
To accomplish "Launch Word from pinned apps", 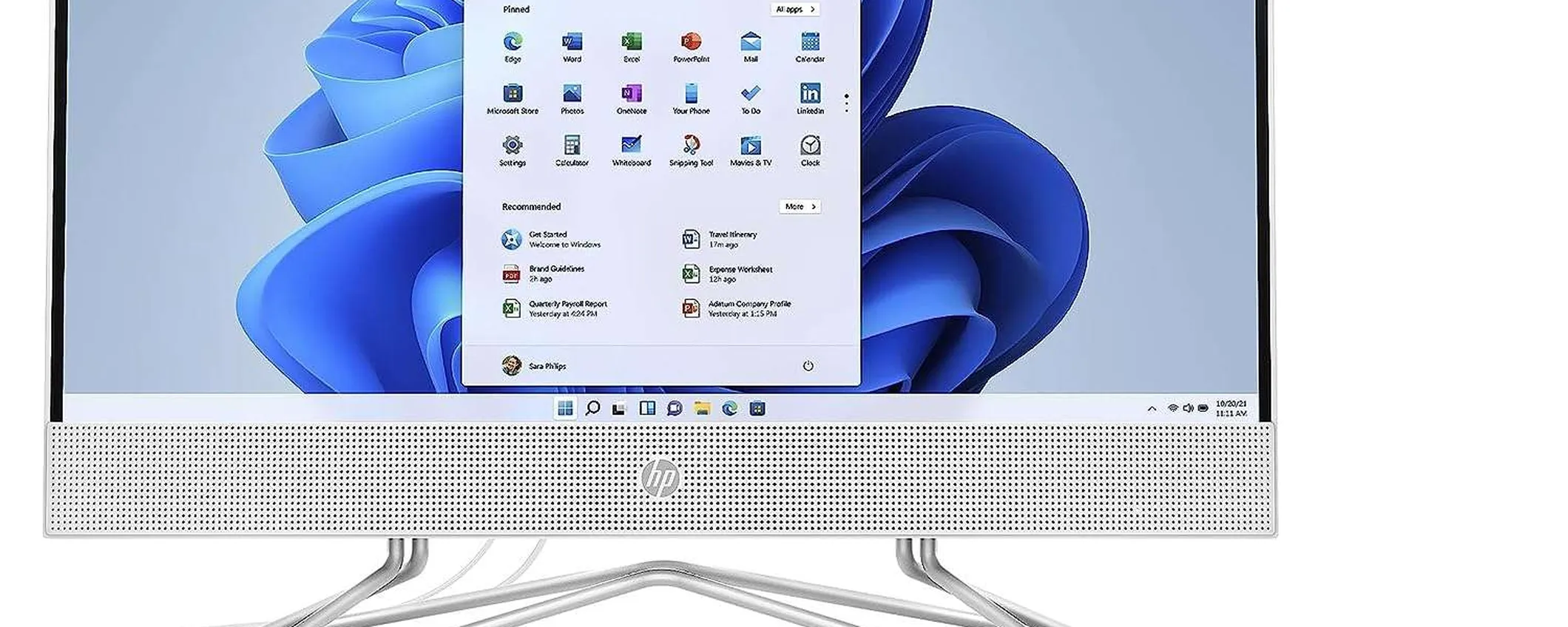I will (x=572, y=47).
